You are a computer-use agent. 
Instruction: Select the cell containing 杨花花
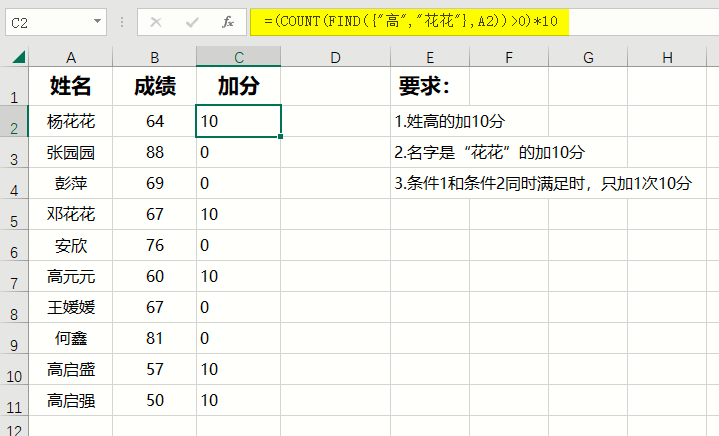(71, 121)
